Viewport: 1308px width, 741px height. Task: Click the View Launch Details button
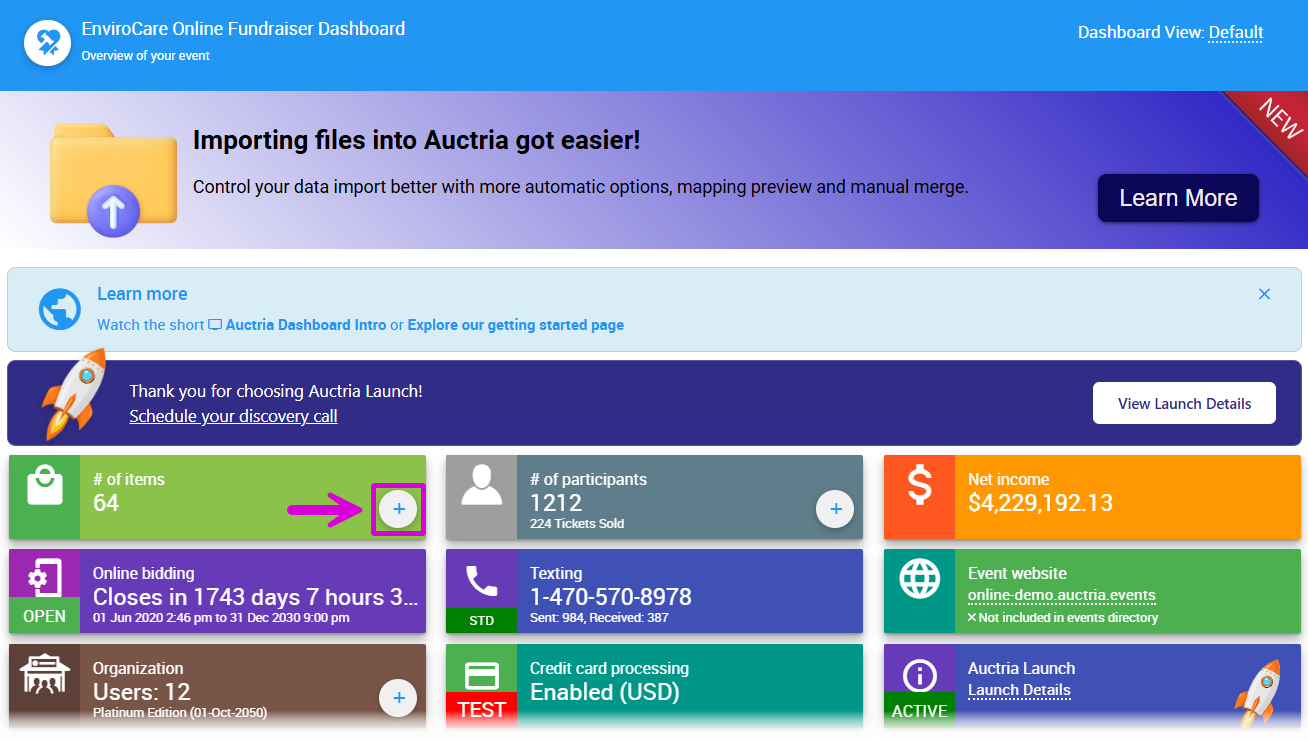coord(1184,403)
